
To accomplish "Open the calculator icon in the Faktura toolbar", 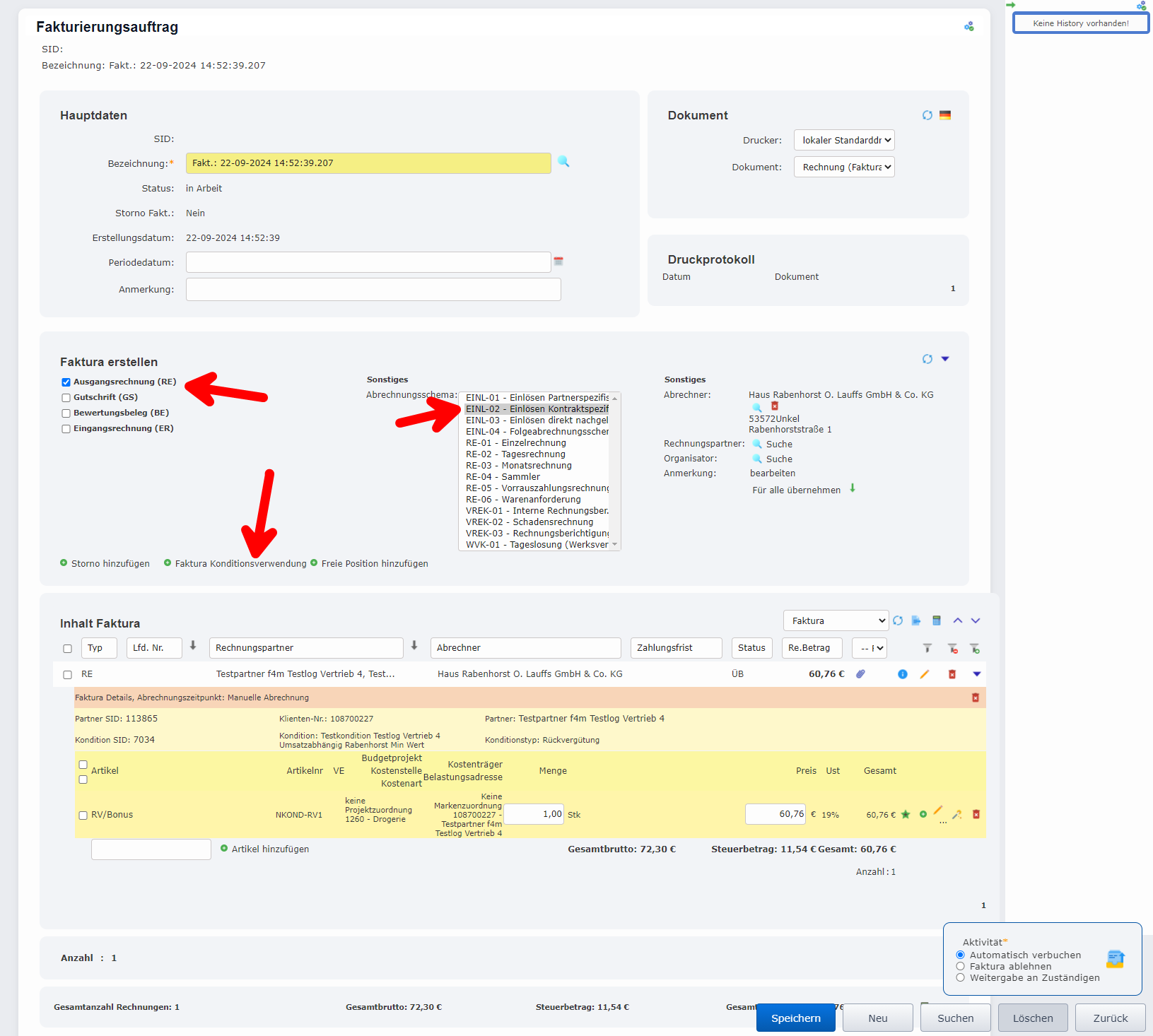I will tap(937, 620).
